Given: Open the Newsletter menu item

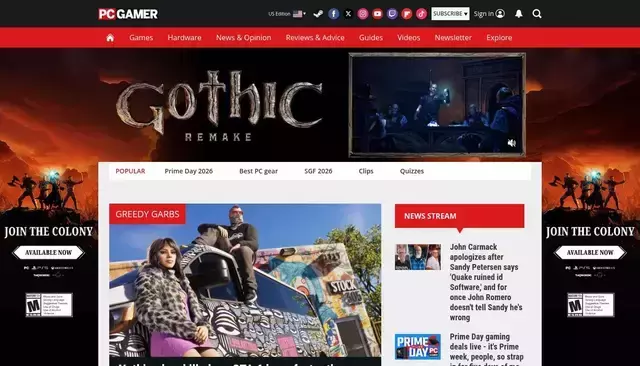Looking at the screenshot, I should (453, 38).
